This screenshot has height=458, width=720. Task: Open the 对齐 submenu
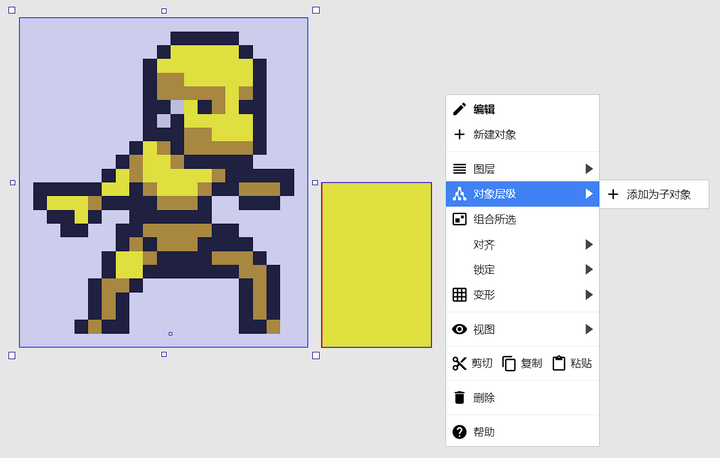pos(523,244)
